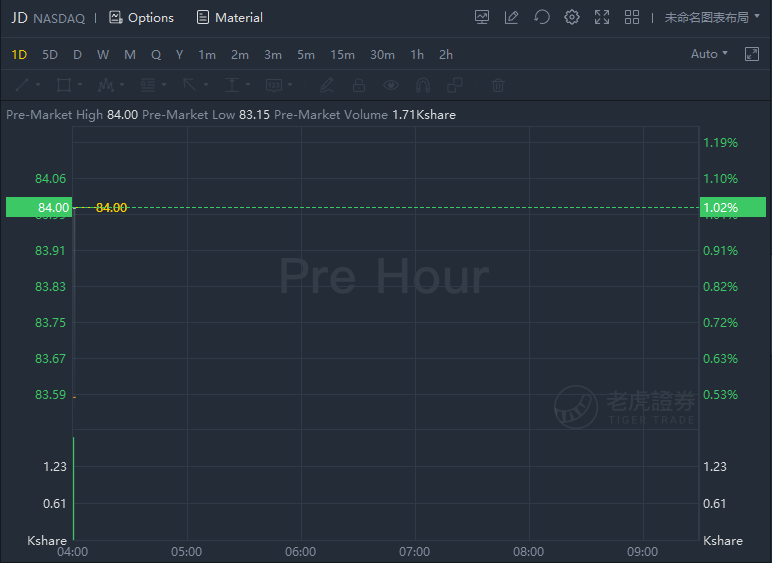
Task: Toggle the magnet snap mode
Action: (x=423, y=85)
